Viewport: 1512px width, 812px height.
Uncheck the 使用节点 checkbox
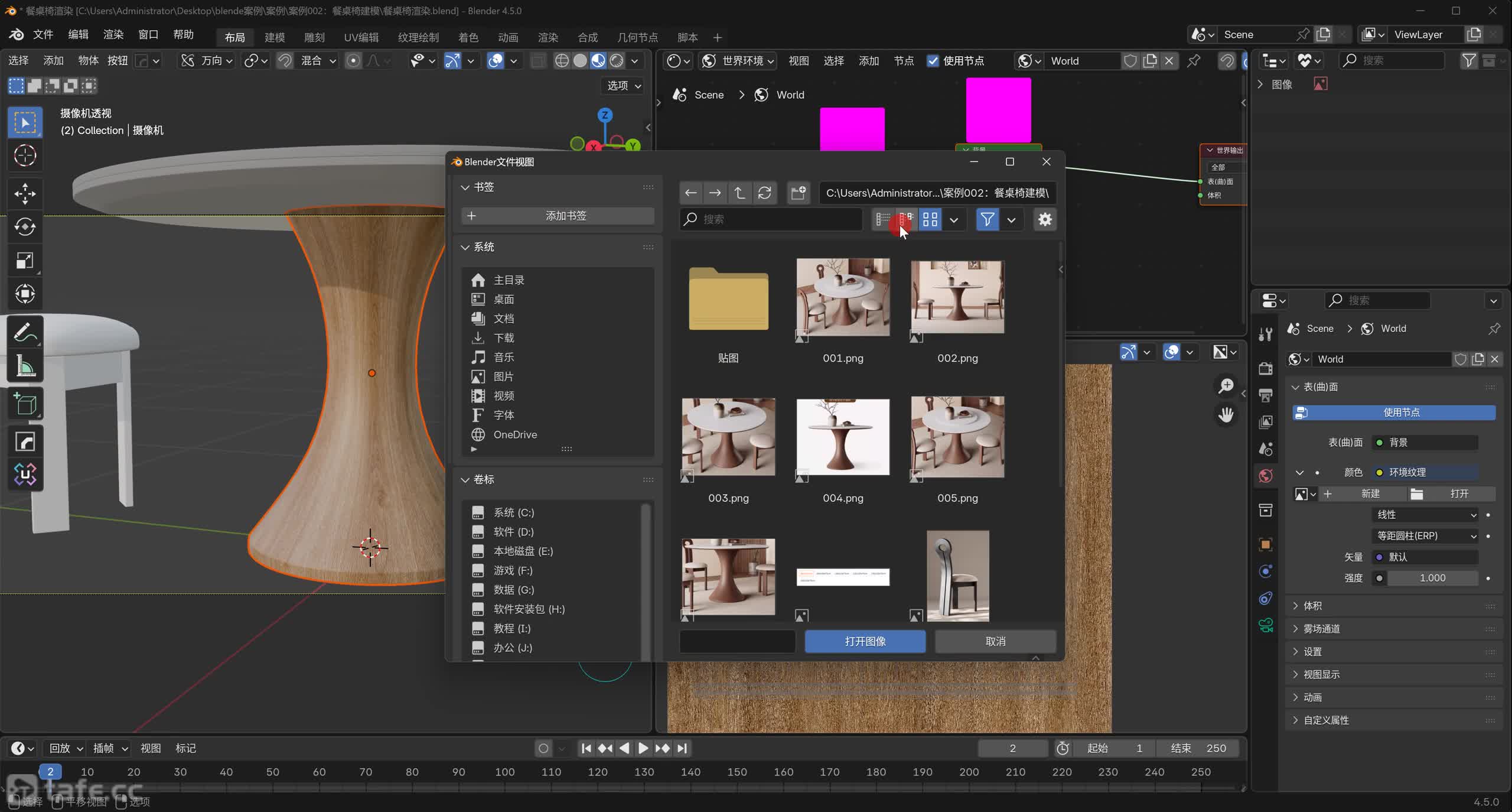pyautogui.click(x=933, y=61)
